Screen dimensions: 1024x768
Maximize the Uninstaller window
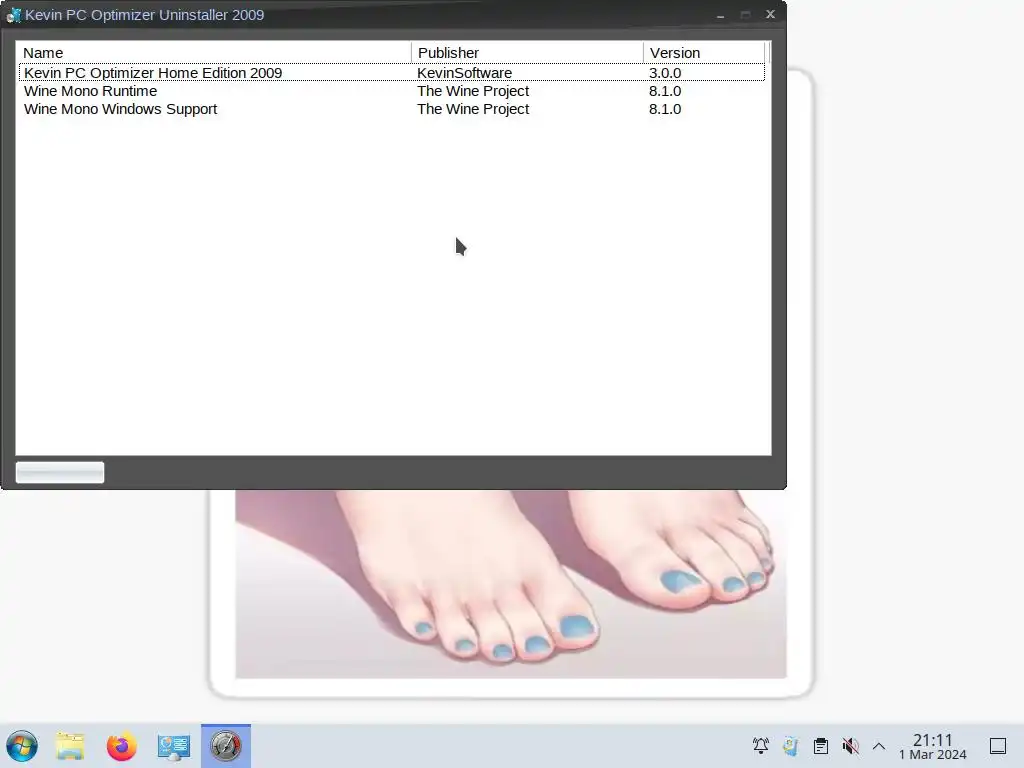(745, 14)
